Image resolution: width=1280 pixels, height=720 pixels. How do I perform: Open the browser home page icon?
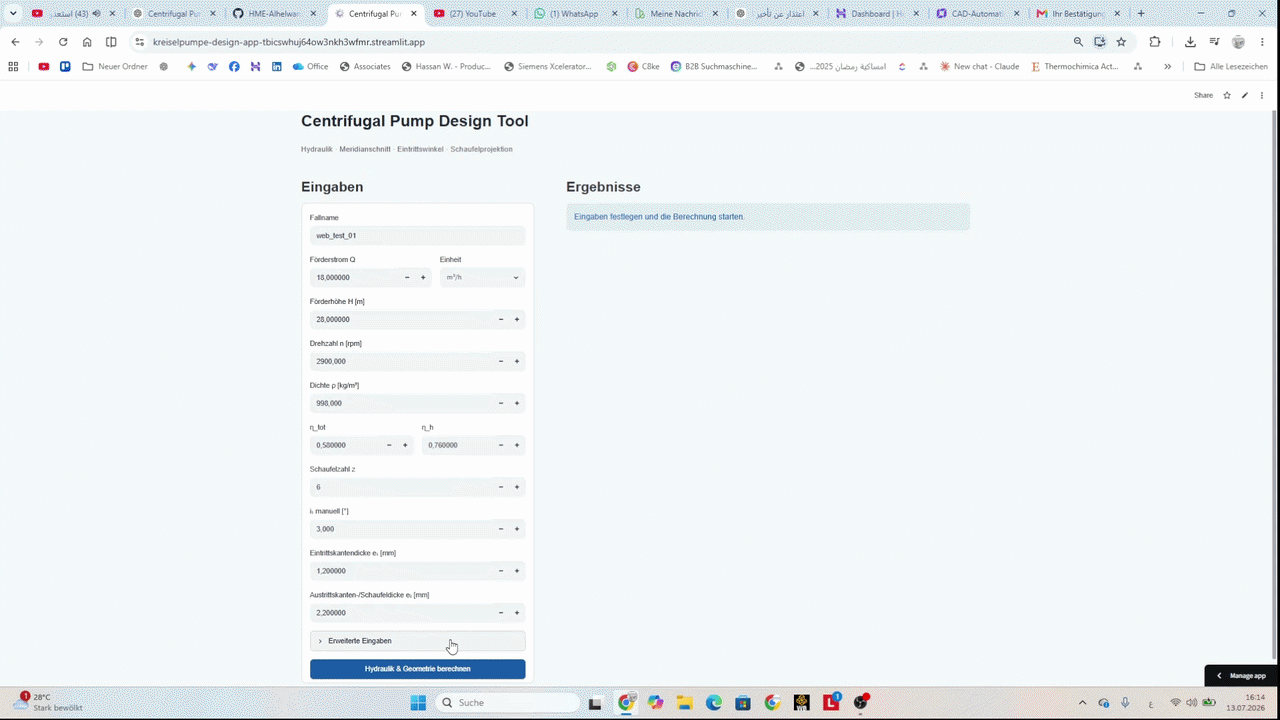pyautogui.click(x=87, y=42)
